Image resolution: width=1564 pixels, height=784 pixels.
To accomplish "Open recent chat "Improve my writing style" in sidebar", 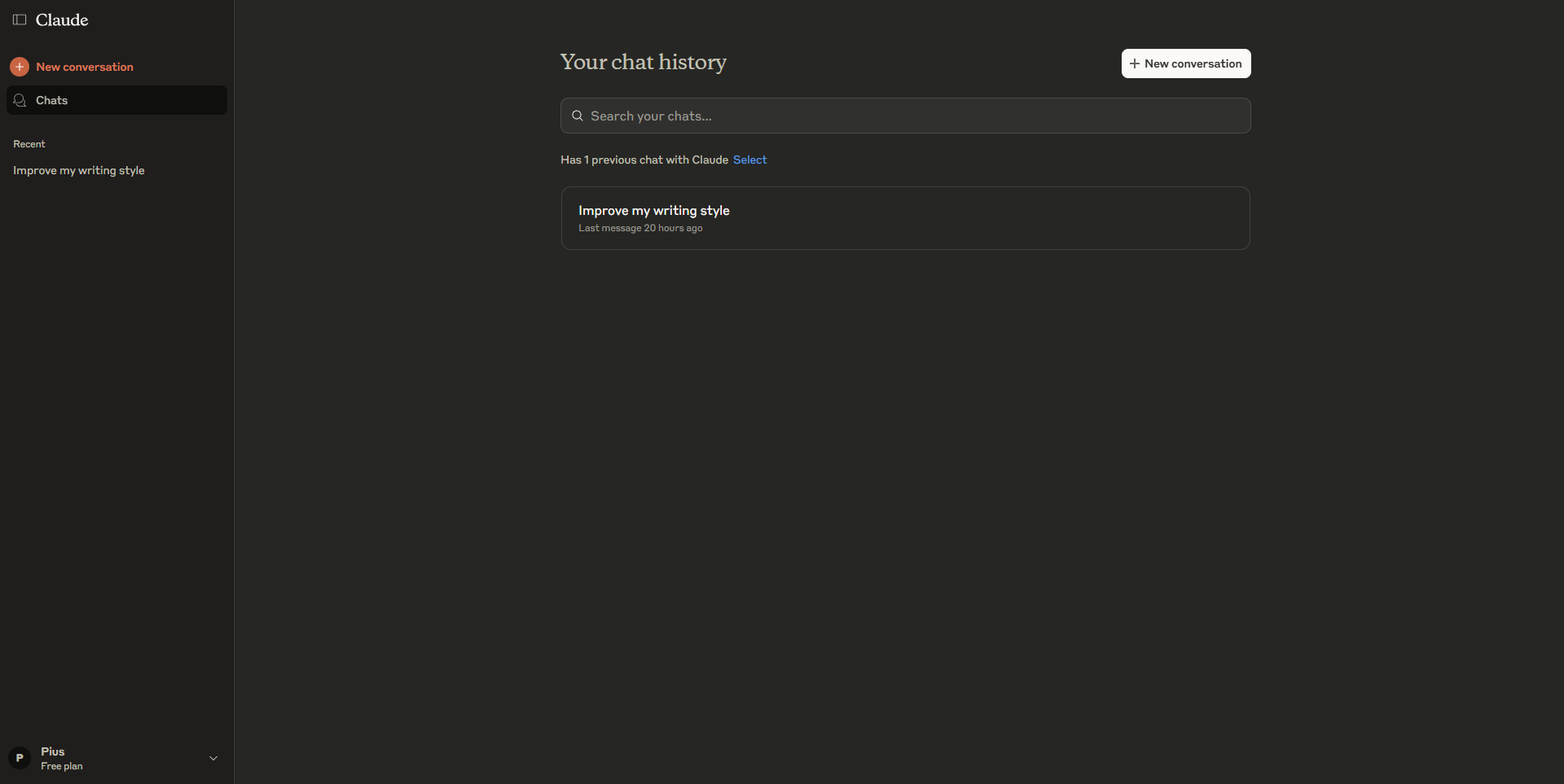I will click(x=79, y=170).
